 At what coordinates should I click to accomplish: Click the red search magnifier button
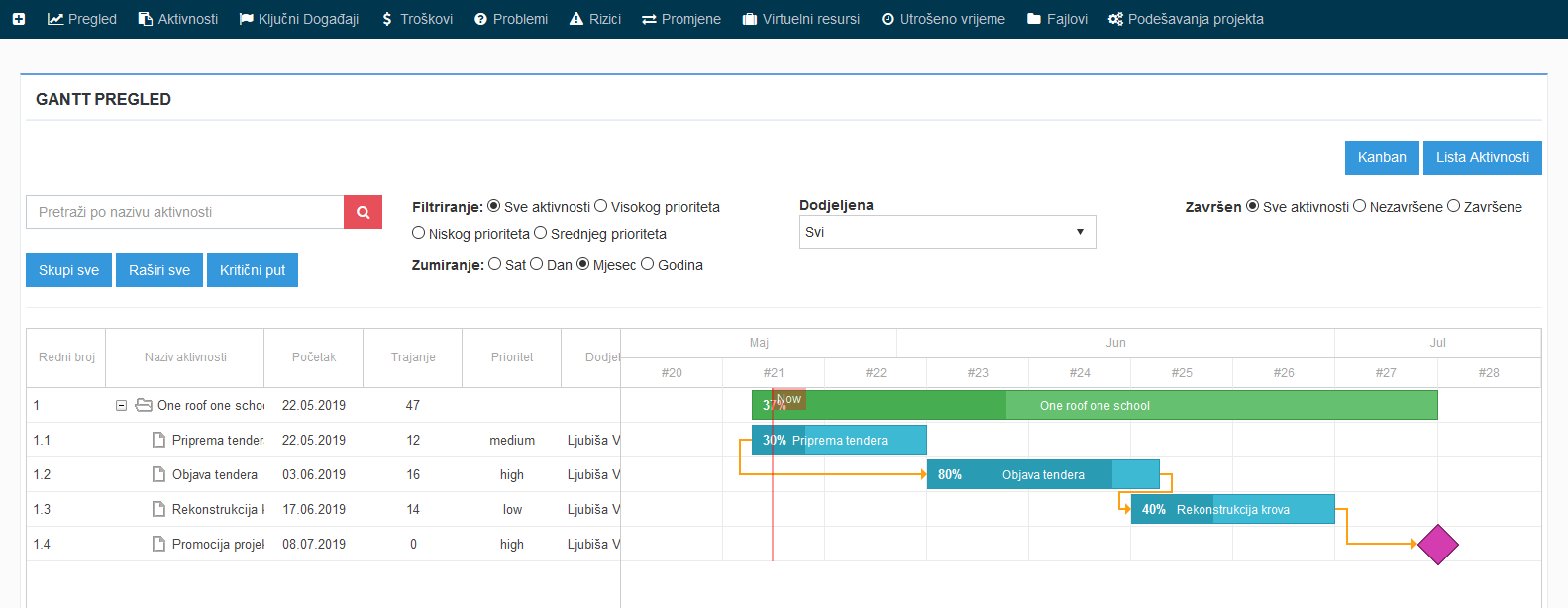363,212
